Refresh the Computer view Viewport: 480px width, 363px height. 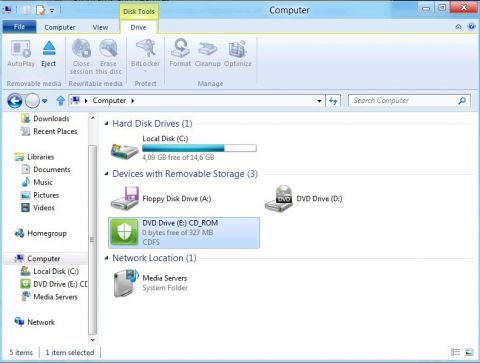(x=333, y=101)
